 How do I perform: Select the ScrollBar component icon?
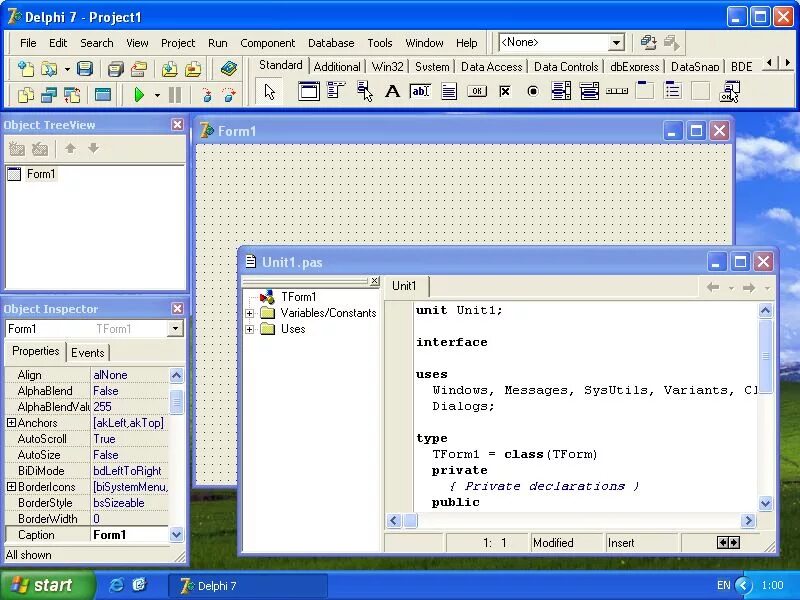[x=617, y=91]
